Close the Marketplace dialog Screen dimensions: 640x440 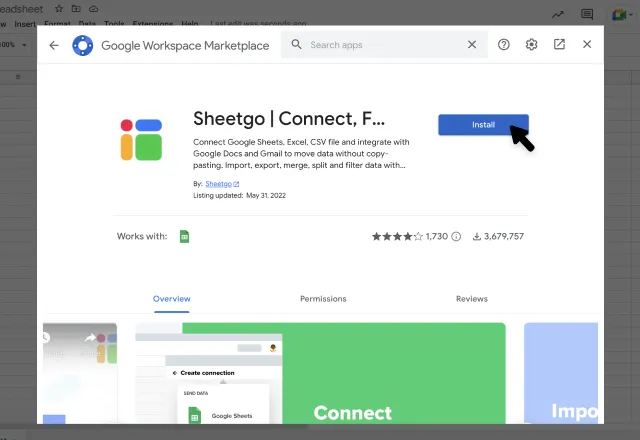(587, 44)
